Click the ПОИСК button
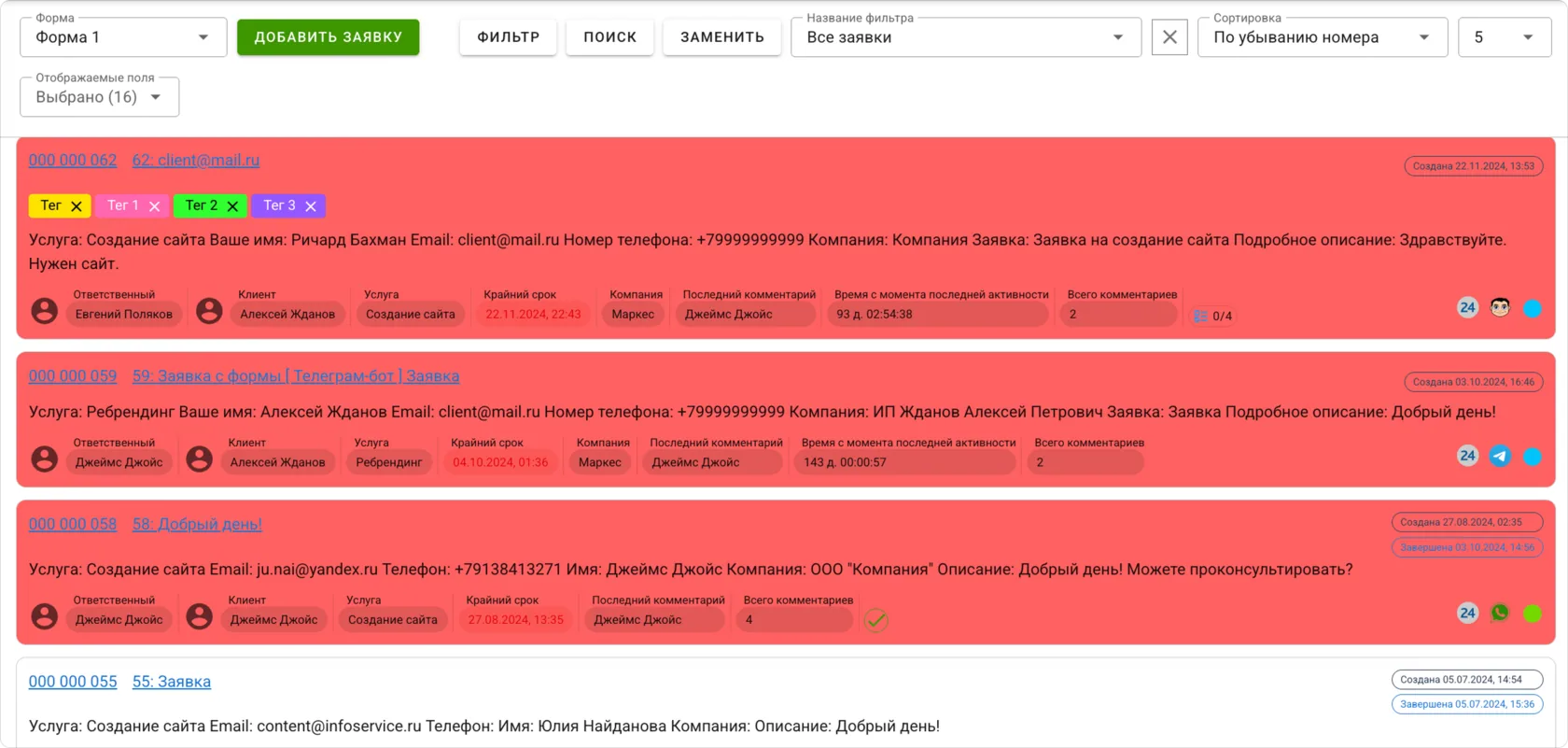Image resolution: width=1568 pixels, height=748 pixels. point(610,37)
